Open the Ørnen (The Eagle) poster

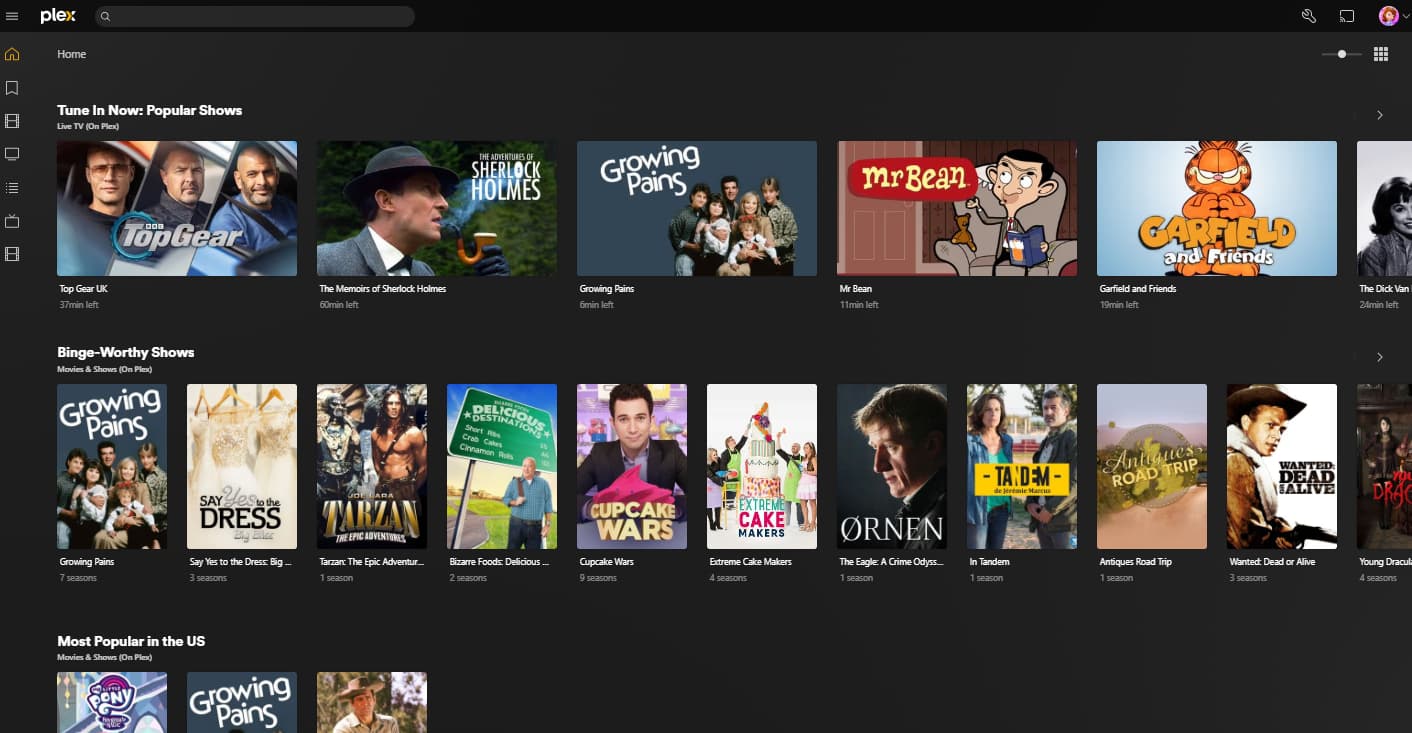(x=892, y=466)
